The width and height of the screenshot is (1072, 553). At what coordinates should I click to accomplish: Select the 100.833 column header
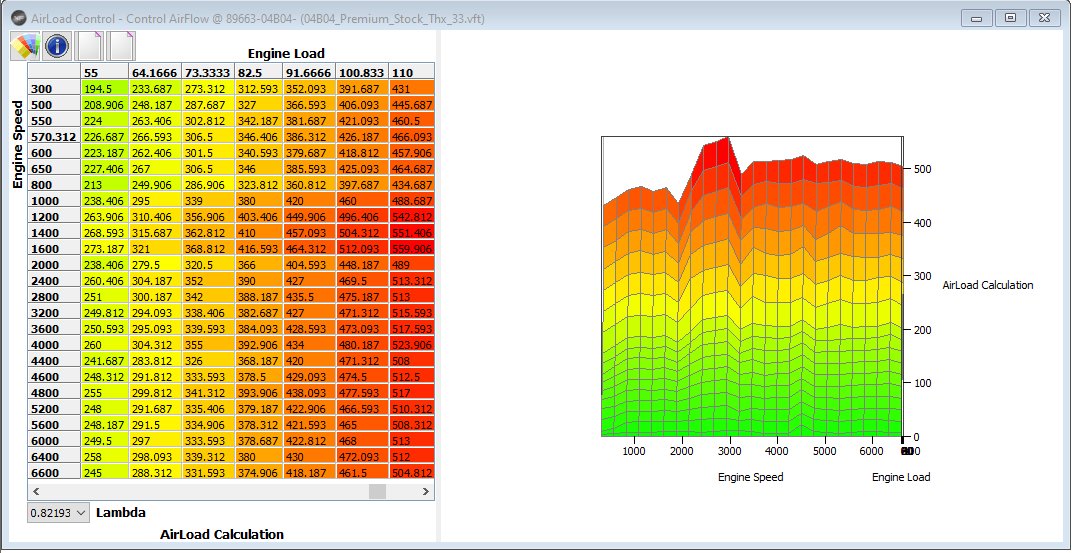pyautogui.click(x=362, y=72)
